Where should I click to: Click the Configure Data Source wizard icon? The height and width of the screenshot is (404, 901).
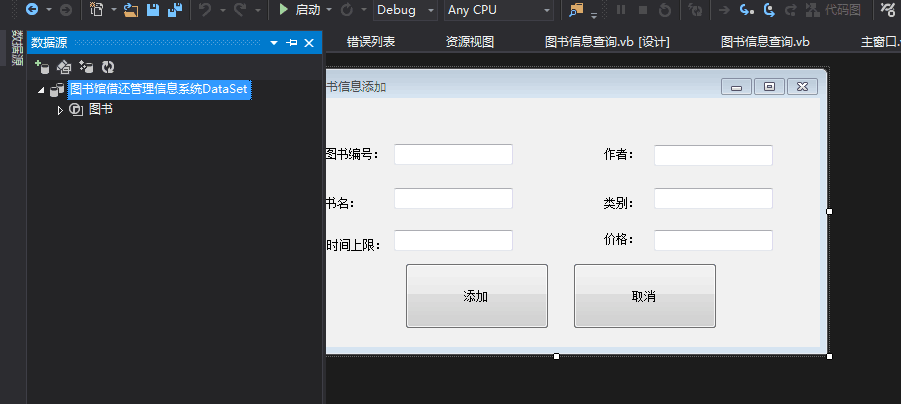[x=86, y=67]
